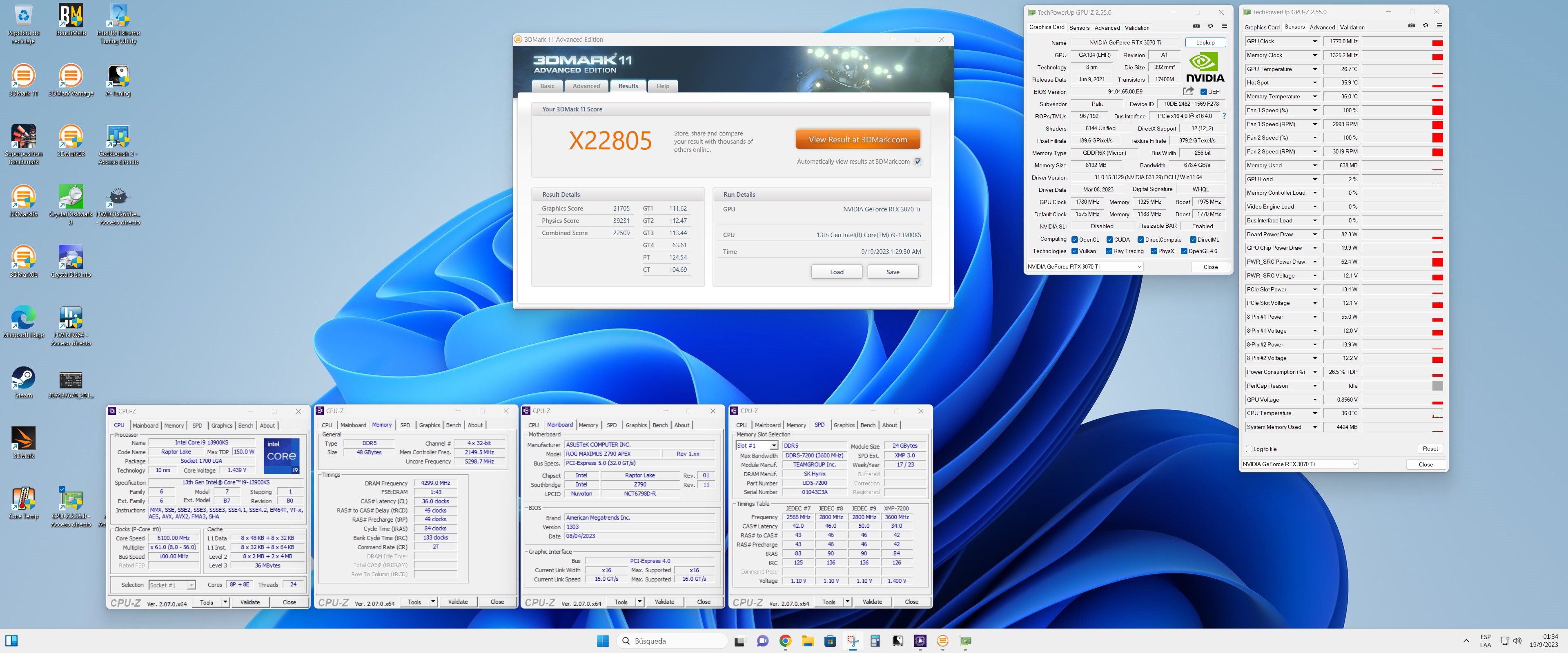
Task: Toggle the Ray Tracing checkbox
Action: point(1109,251)
